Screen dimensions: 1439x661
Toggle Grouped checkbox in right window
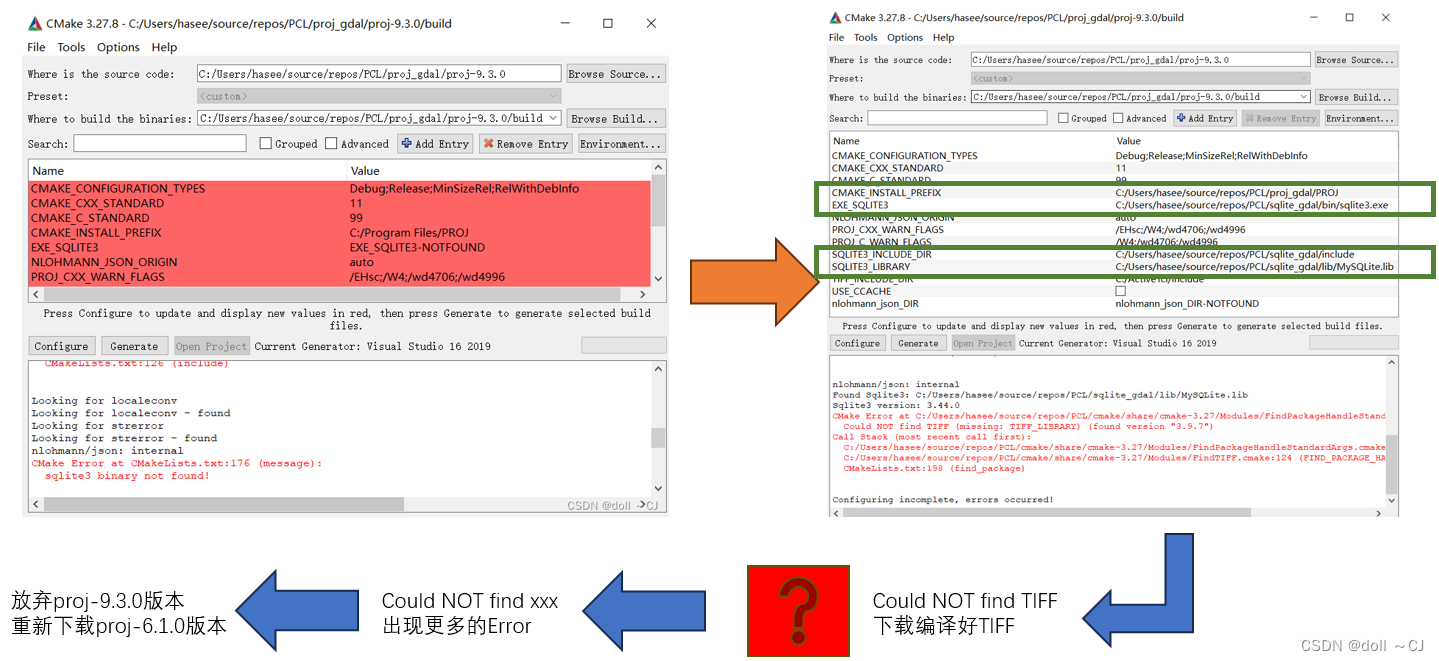click(x=1063, y=118)
